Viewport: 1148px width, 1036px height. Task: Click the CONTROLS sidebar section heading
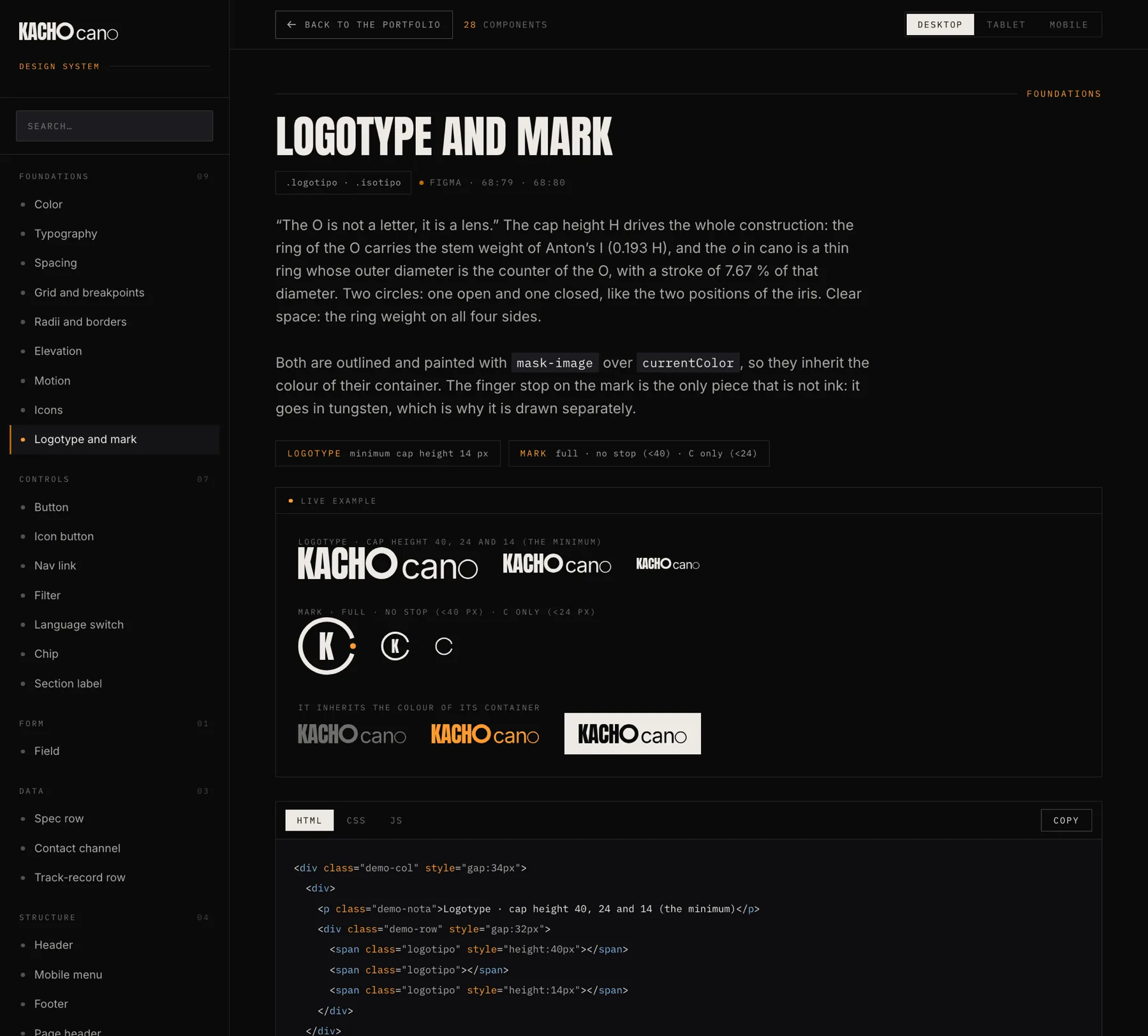45,479
